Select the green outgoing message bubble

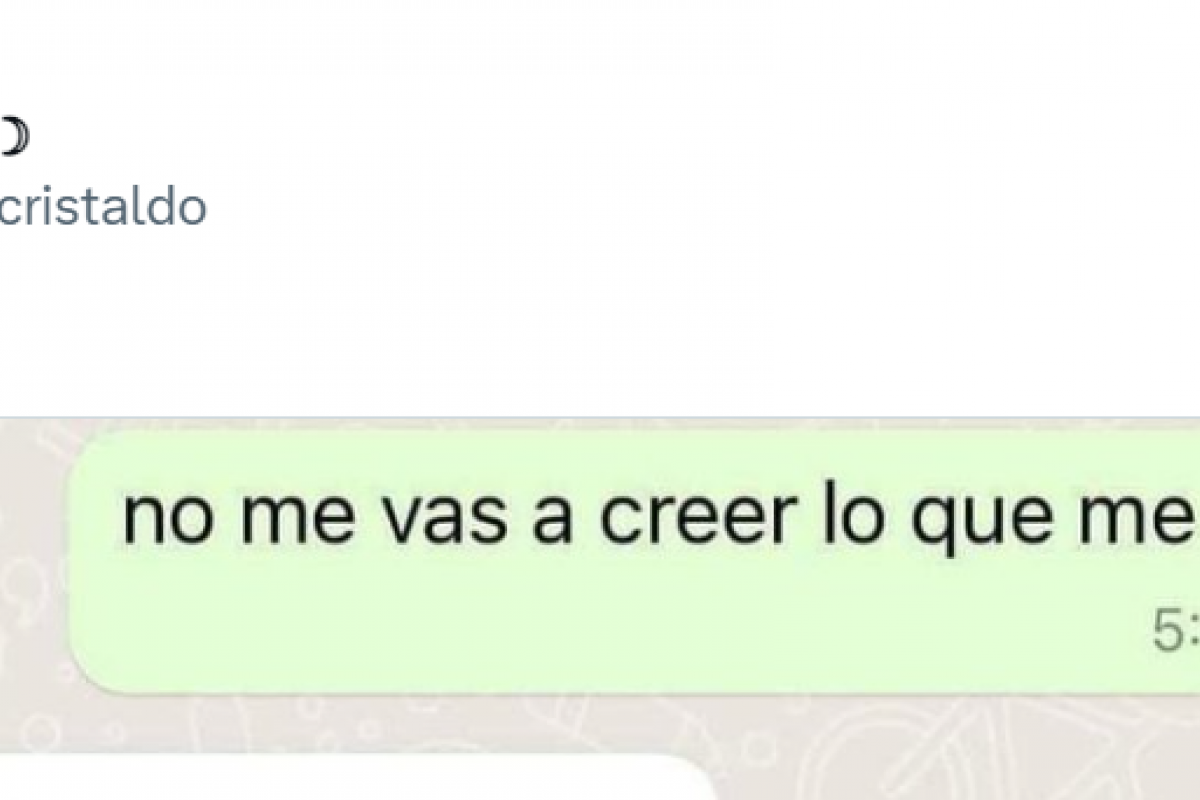pos(636,562)
